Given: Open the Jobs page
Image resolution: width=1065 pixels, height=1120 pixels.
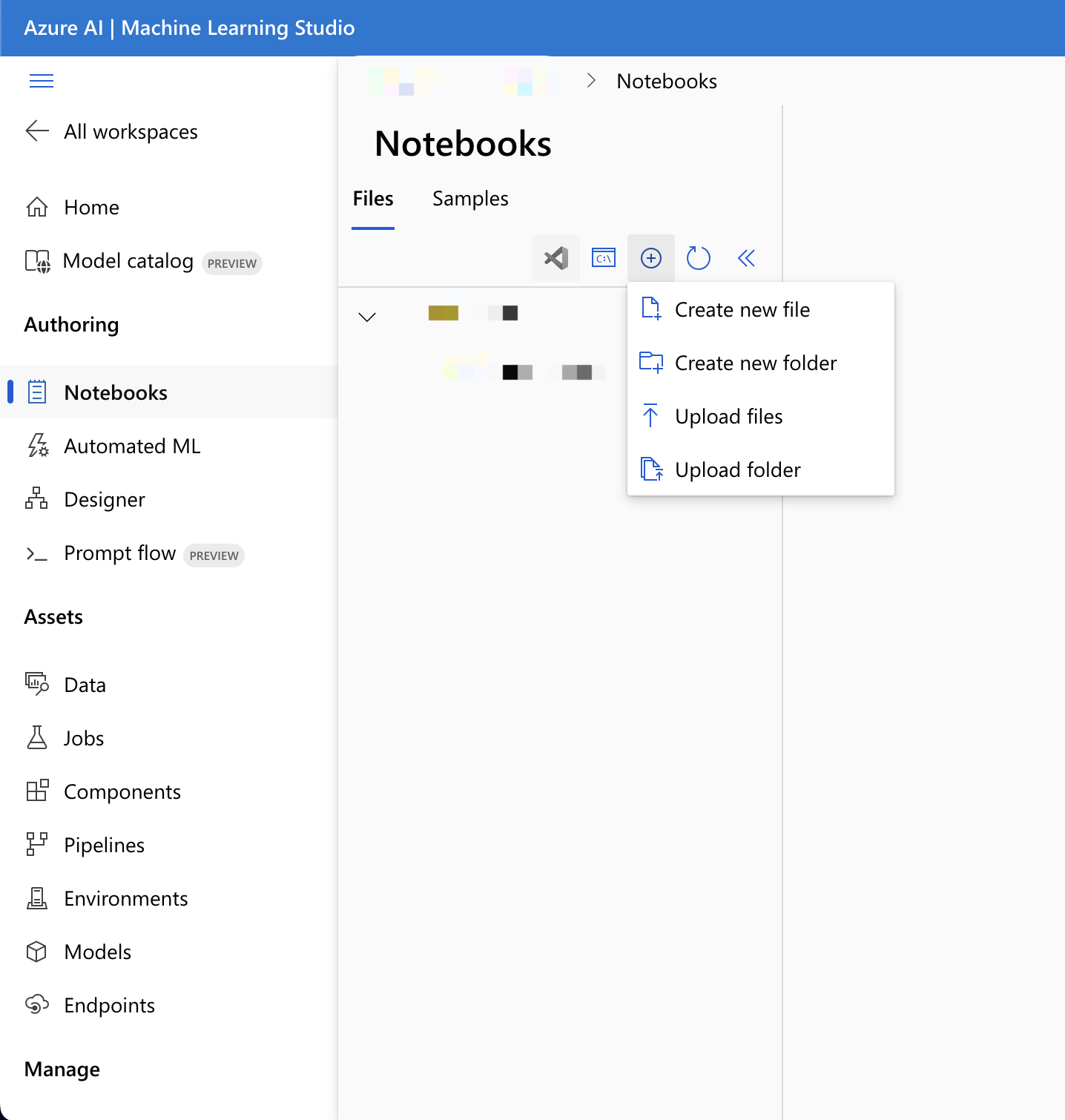Looking at the screenshot, I should pyautogui.click(x=84, y=738).
